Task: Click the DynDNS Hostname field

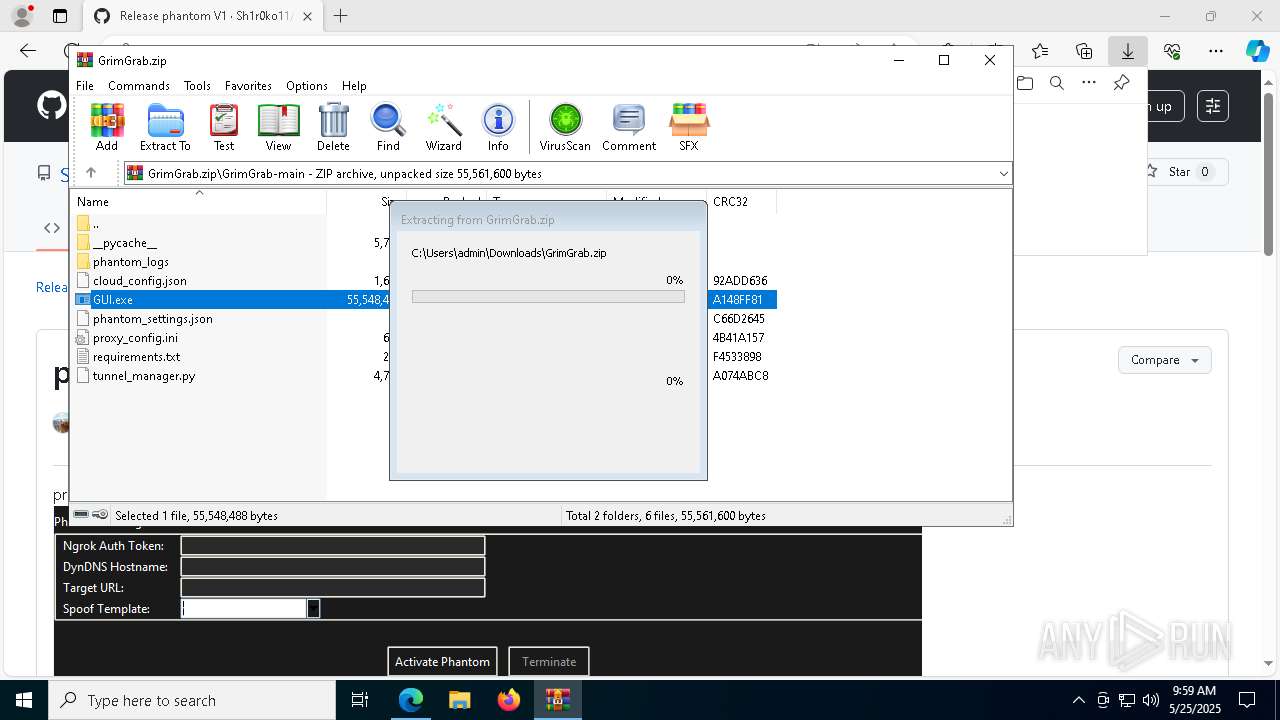Action: click(x=333, y=567)
